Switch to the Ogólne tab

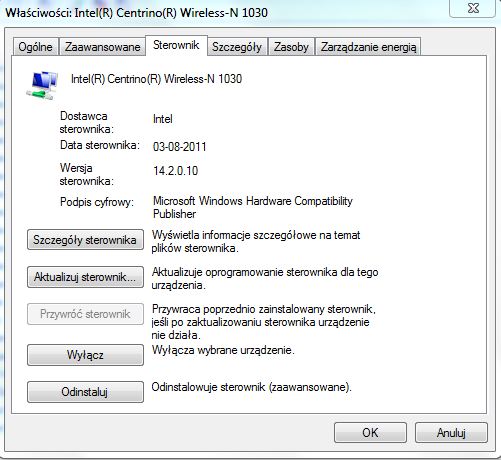[x=35, y=47]
